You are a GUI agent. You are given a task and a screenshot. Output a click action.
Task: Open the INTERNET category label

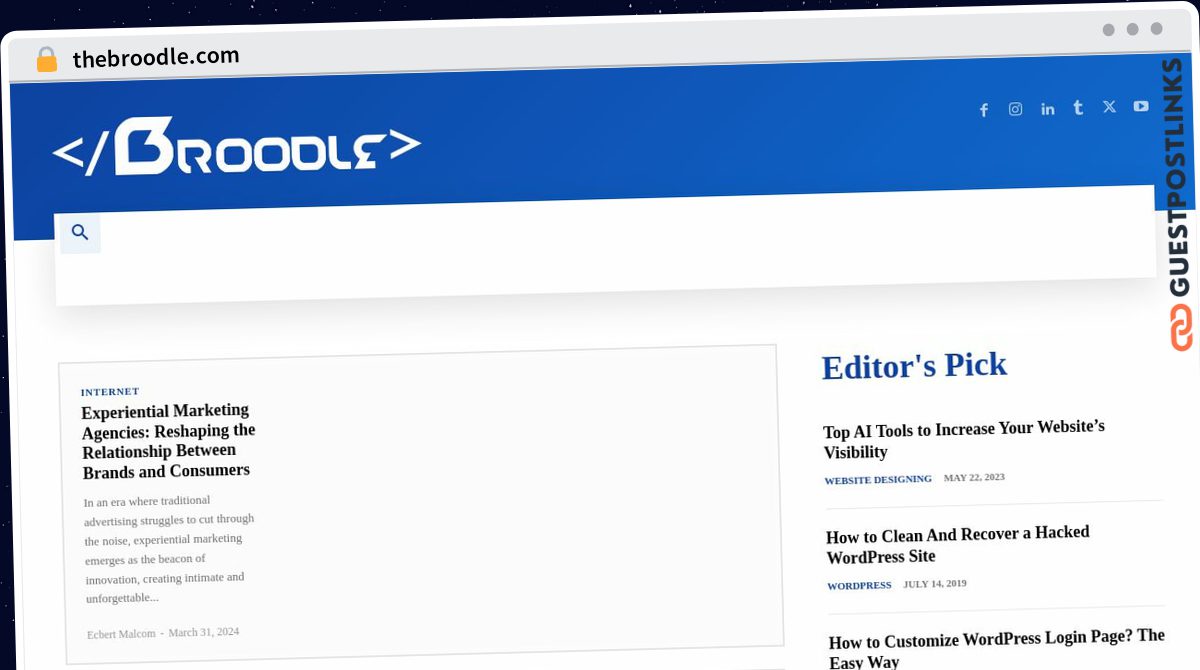pos(110,392)
